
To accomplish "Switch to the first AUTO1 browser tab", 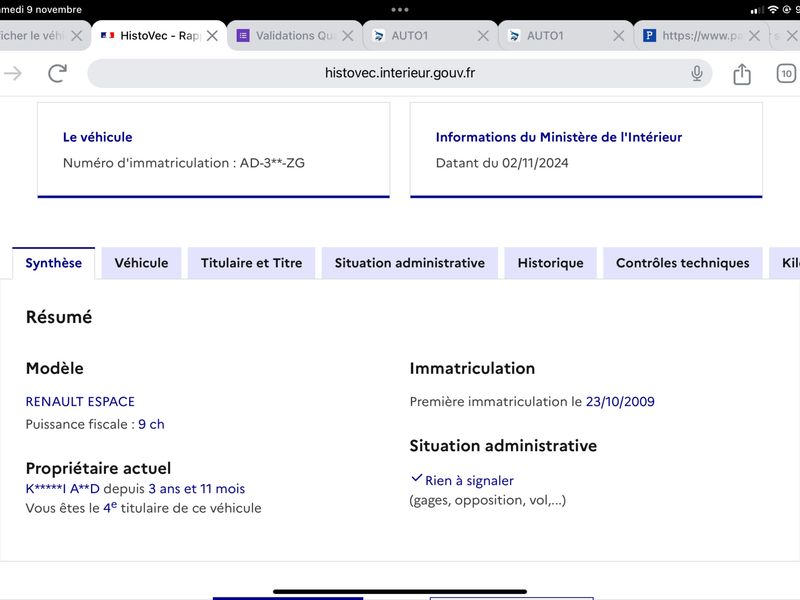I will (x=431, y=36).
